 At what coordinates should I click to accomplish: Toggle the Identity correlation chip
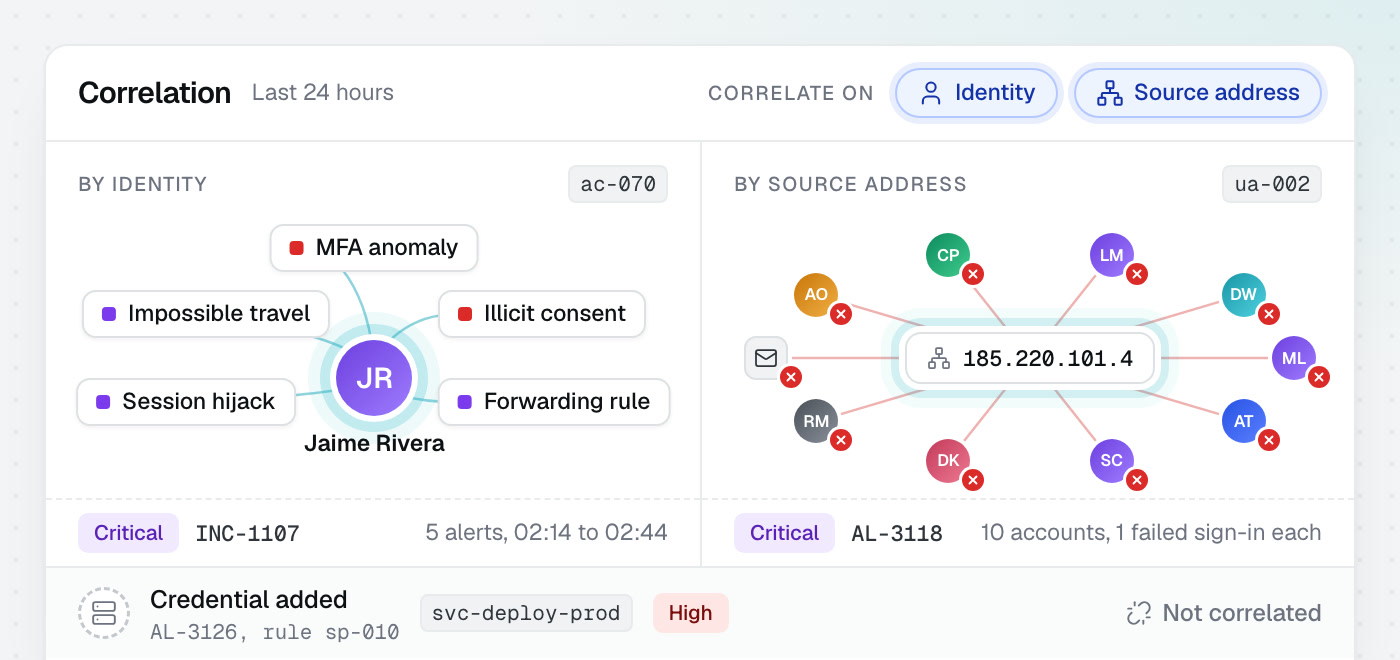pos(977,93)
